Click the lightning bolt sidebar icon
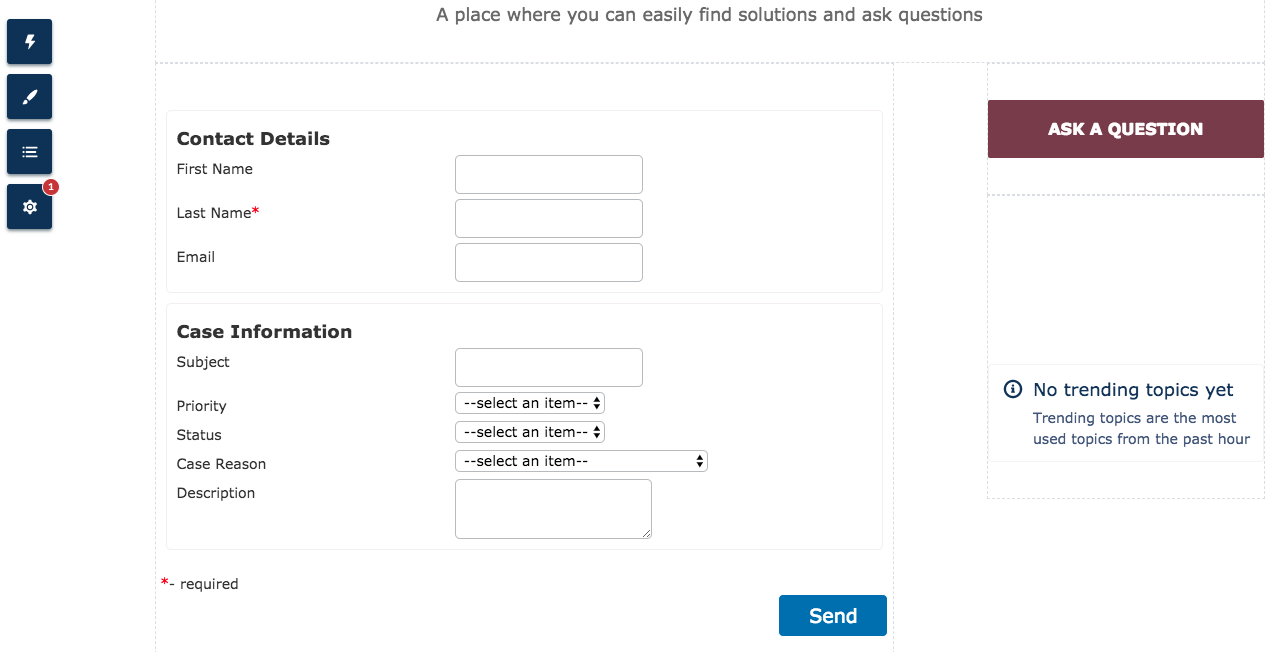 coord(30,42)
